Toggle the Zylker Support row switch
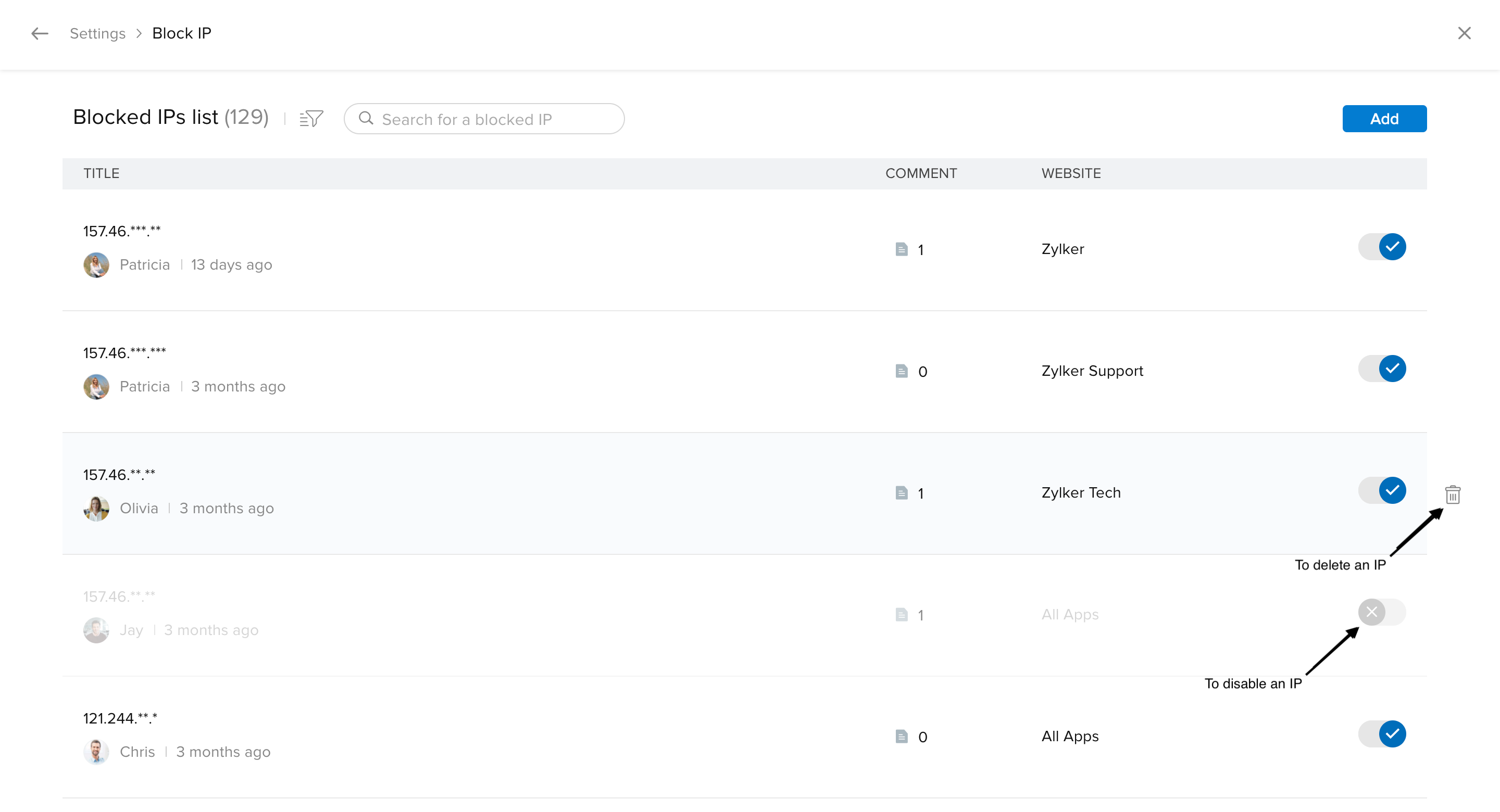 (x=1382, y=369)
